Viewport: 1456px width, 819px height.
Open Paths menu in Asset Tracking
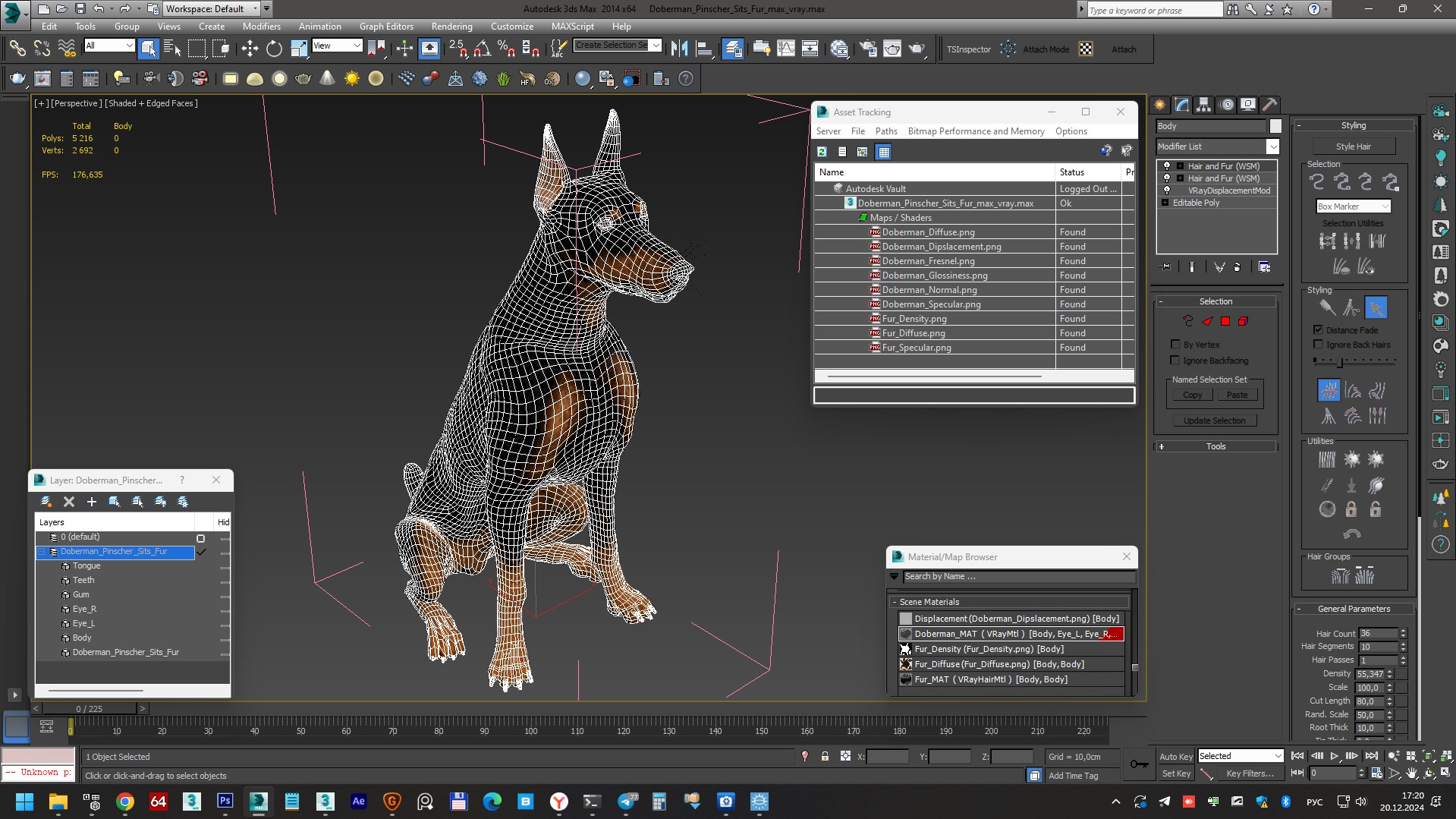pyautogui.click(x=885, y=131)
